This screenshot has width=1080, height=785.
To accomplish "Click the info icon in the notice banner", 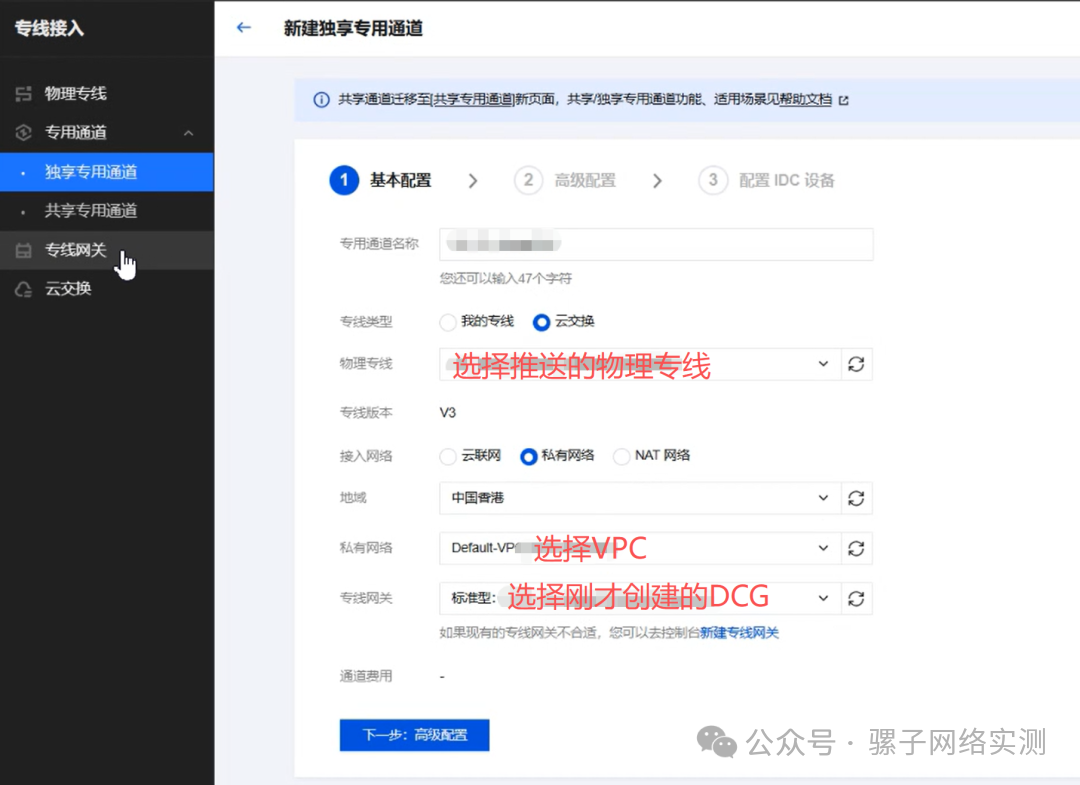I will click(320, 99).
